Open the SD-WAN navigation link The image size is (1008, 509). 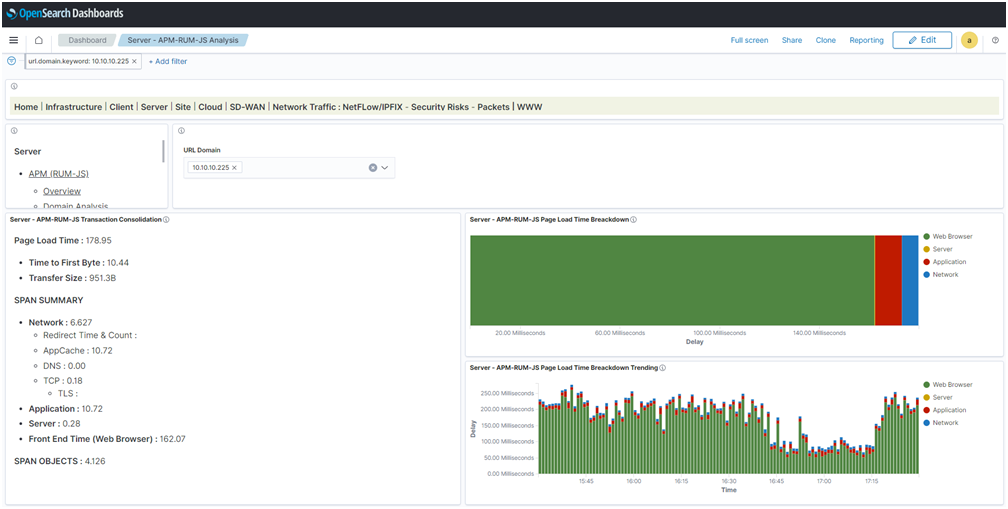click(248, 107)
